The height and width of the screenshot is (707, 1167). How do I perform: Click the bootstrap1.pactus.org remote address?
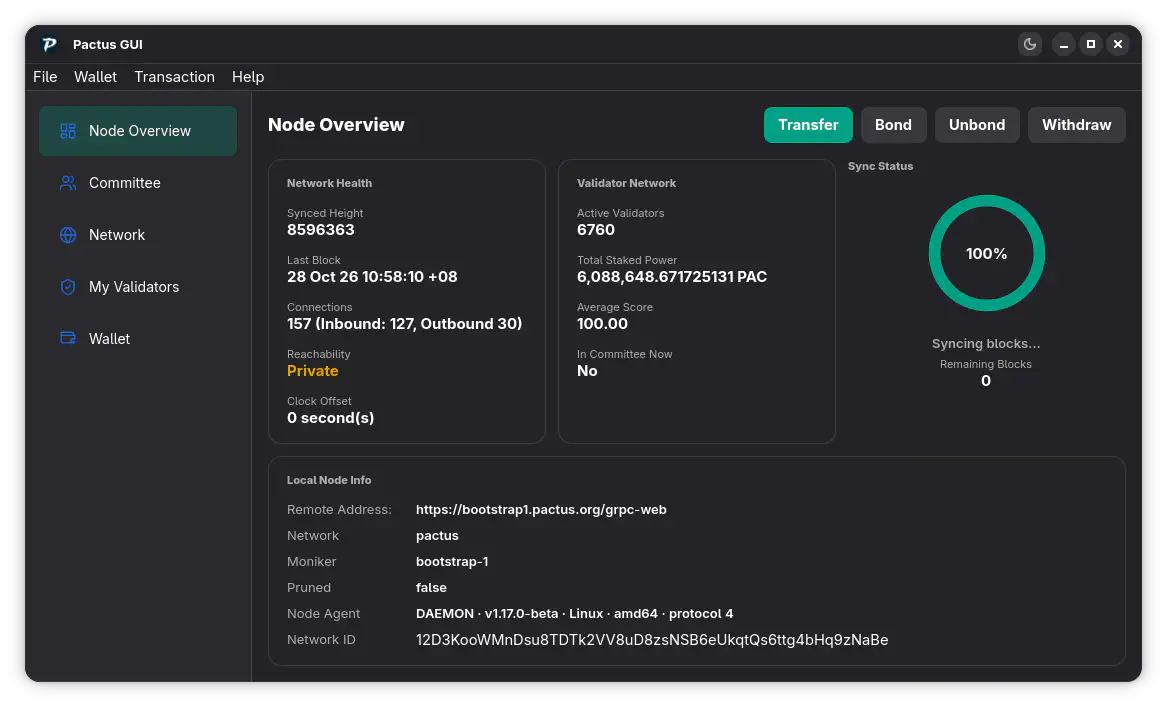(541, 510)
